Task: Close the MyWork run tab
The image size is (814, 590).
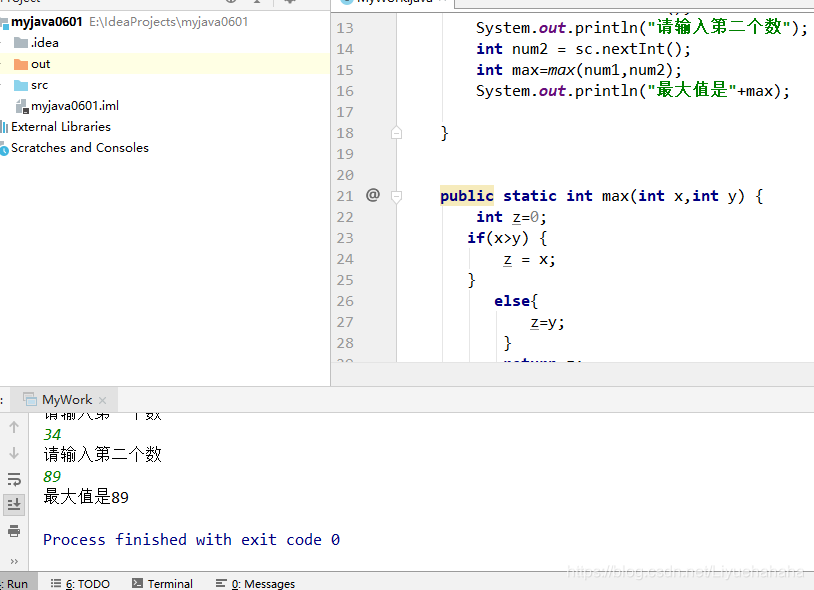Action: click(x=102, y=401)
